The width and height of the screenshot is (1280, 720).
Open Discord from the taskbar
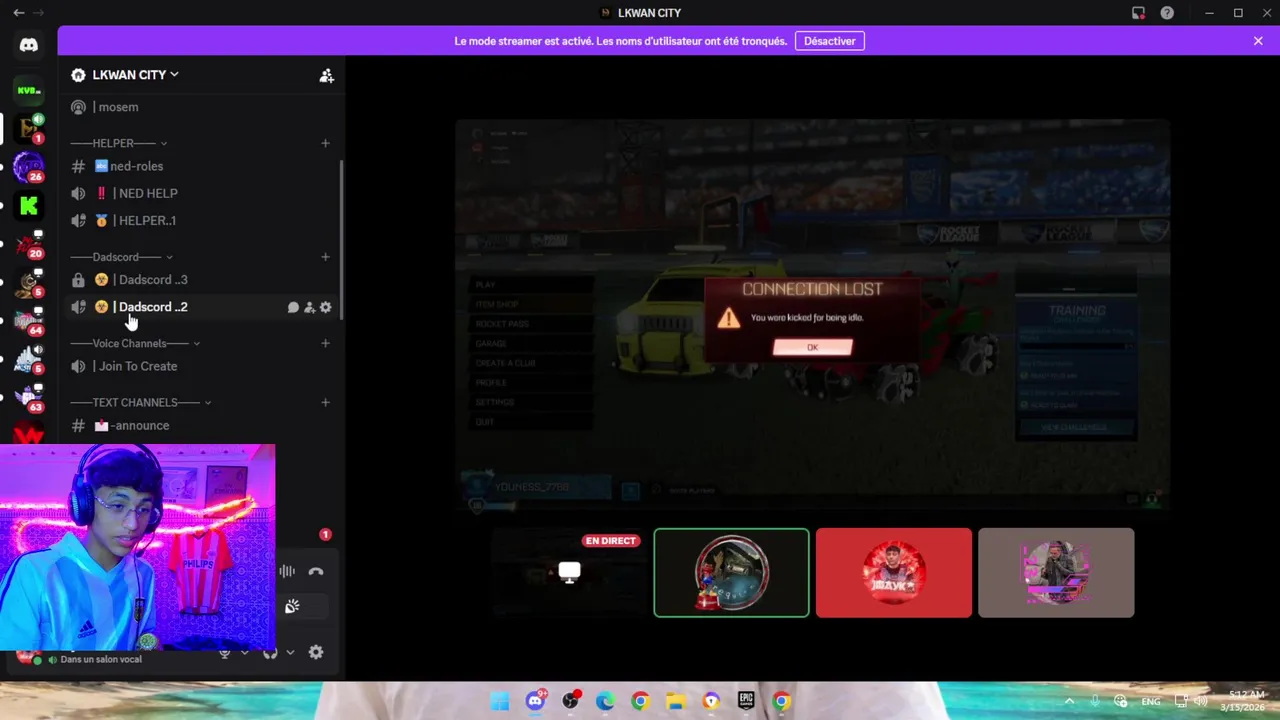pos(535,701)
